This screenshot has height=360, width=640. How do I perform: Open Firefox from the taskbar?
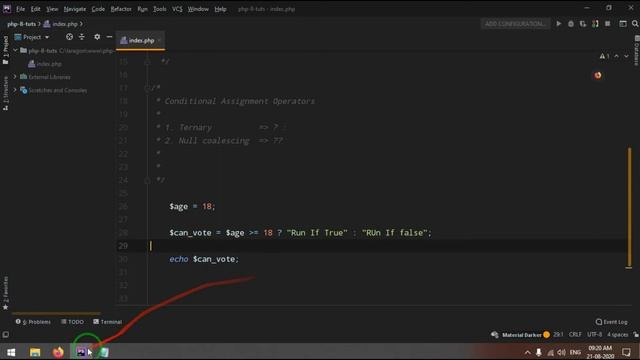[x=58, y=352]
